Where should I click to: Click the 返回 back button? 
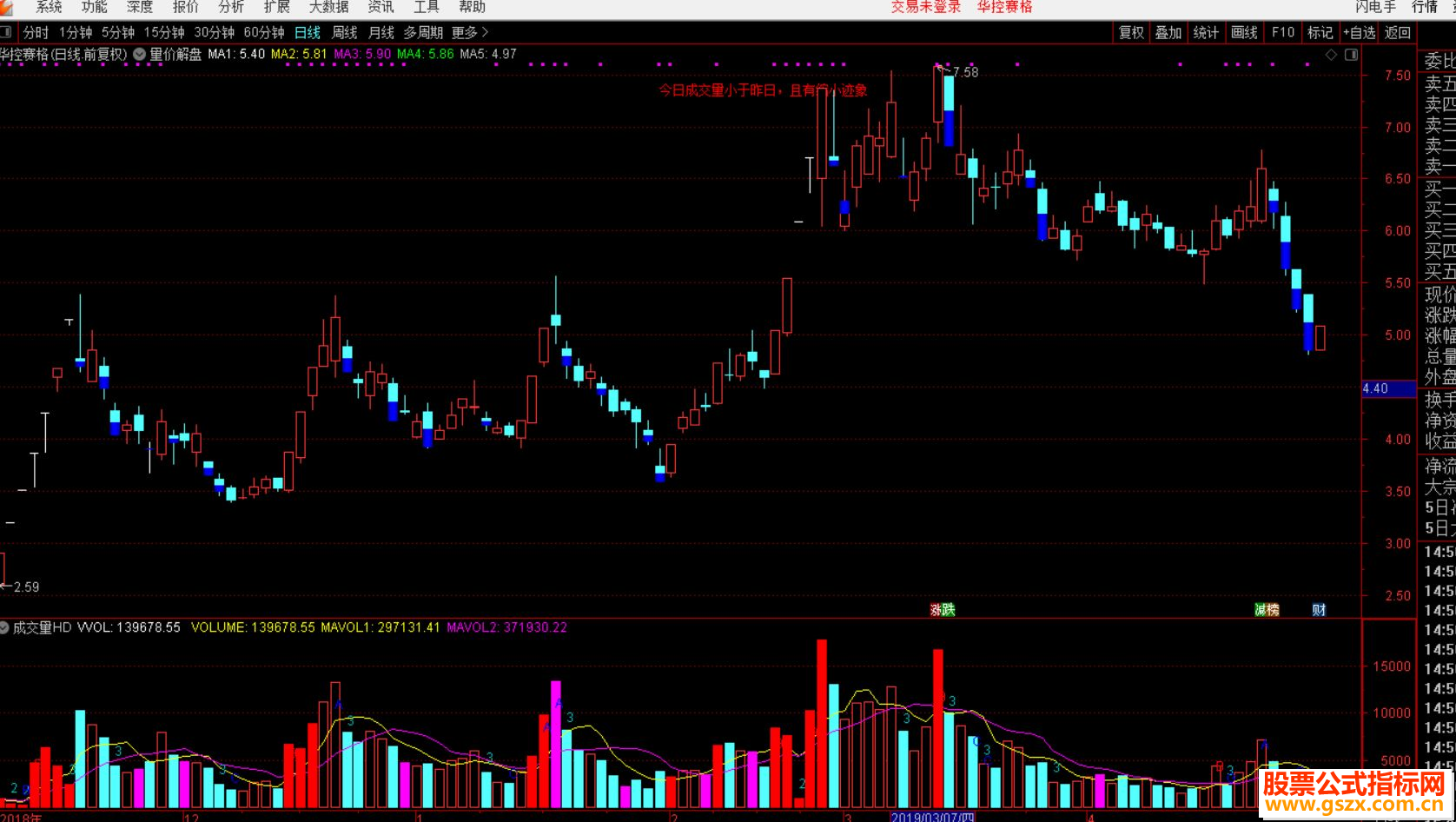tap(1398, 32)
